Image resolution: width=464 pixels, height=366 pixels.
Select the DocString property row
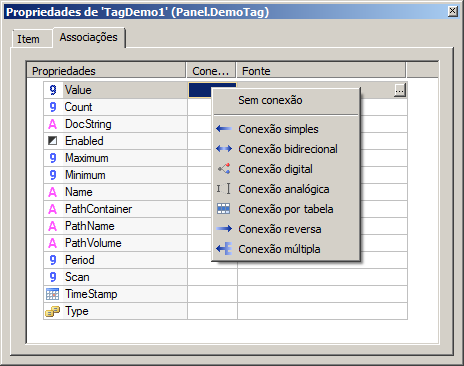115,124
